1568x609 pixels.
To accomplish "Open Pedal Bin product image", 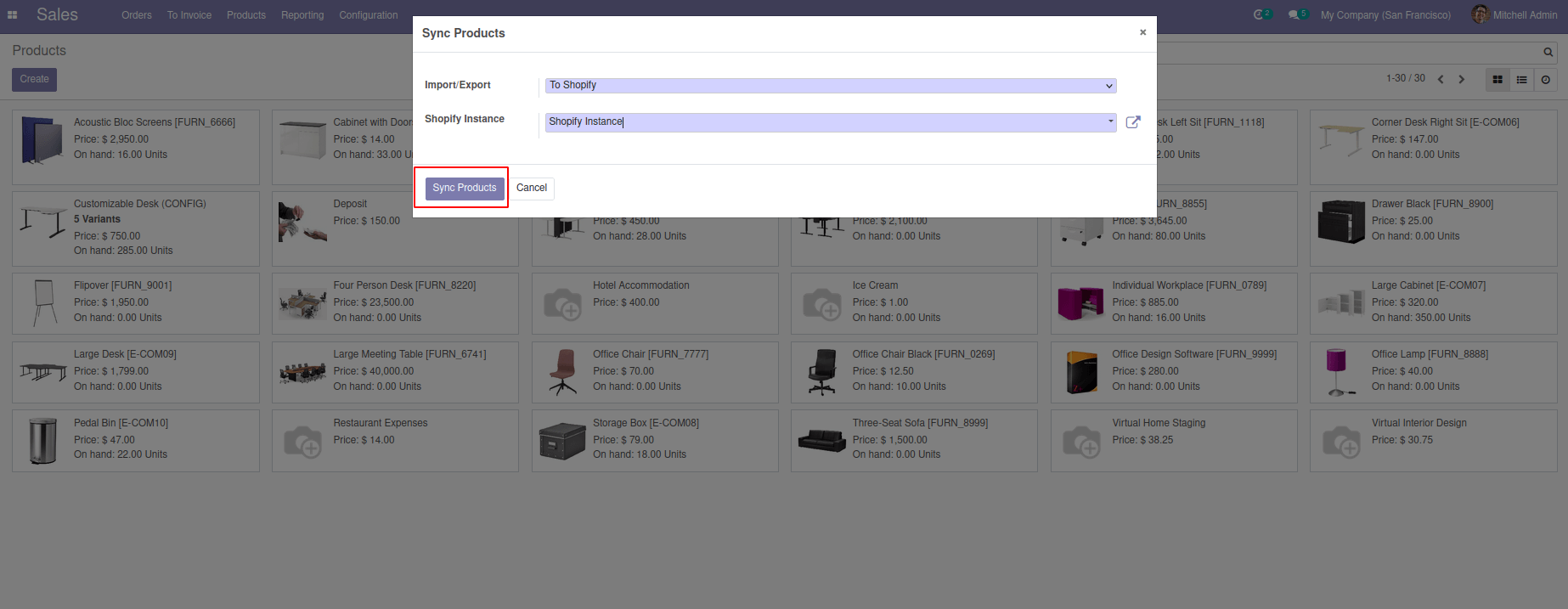I will tap(42, 441).
